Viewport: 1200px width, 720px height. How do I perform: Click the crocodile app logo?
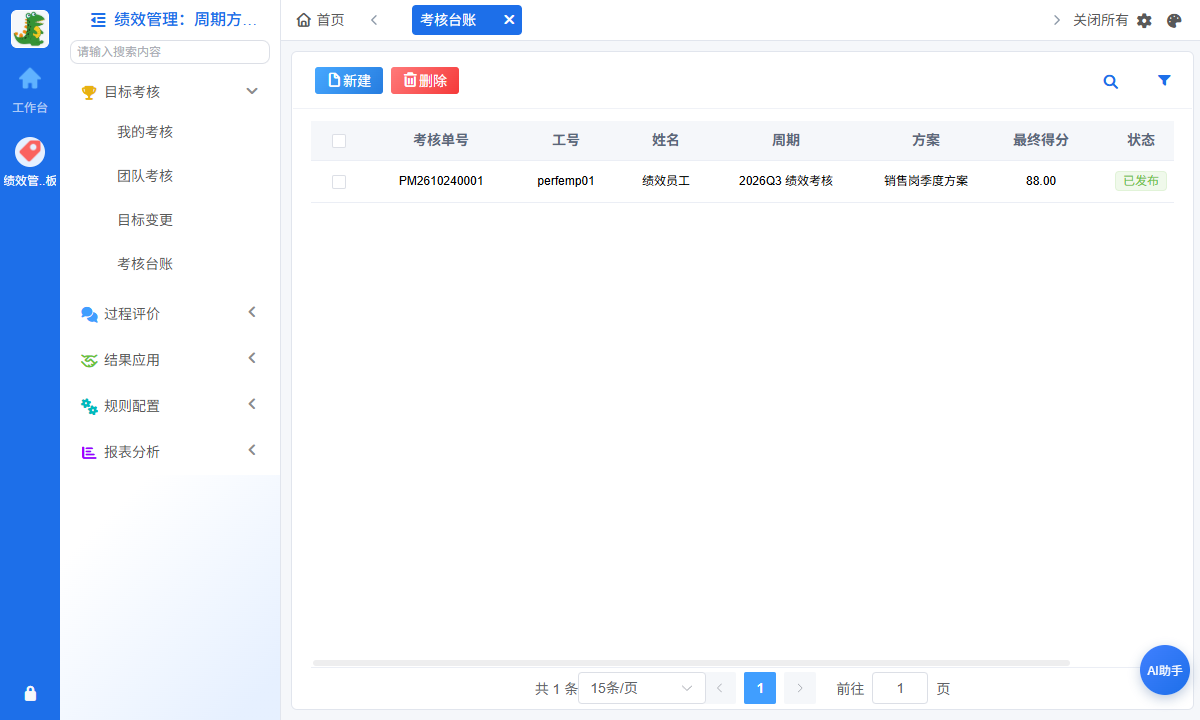click(x=30, y=29)
